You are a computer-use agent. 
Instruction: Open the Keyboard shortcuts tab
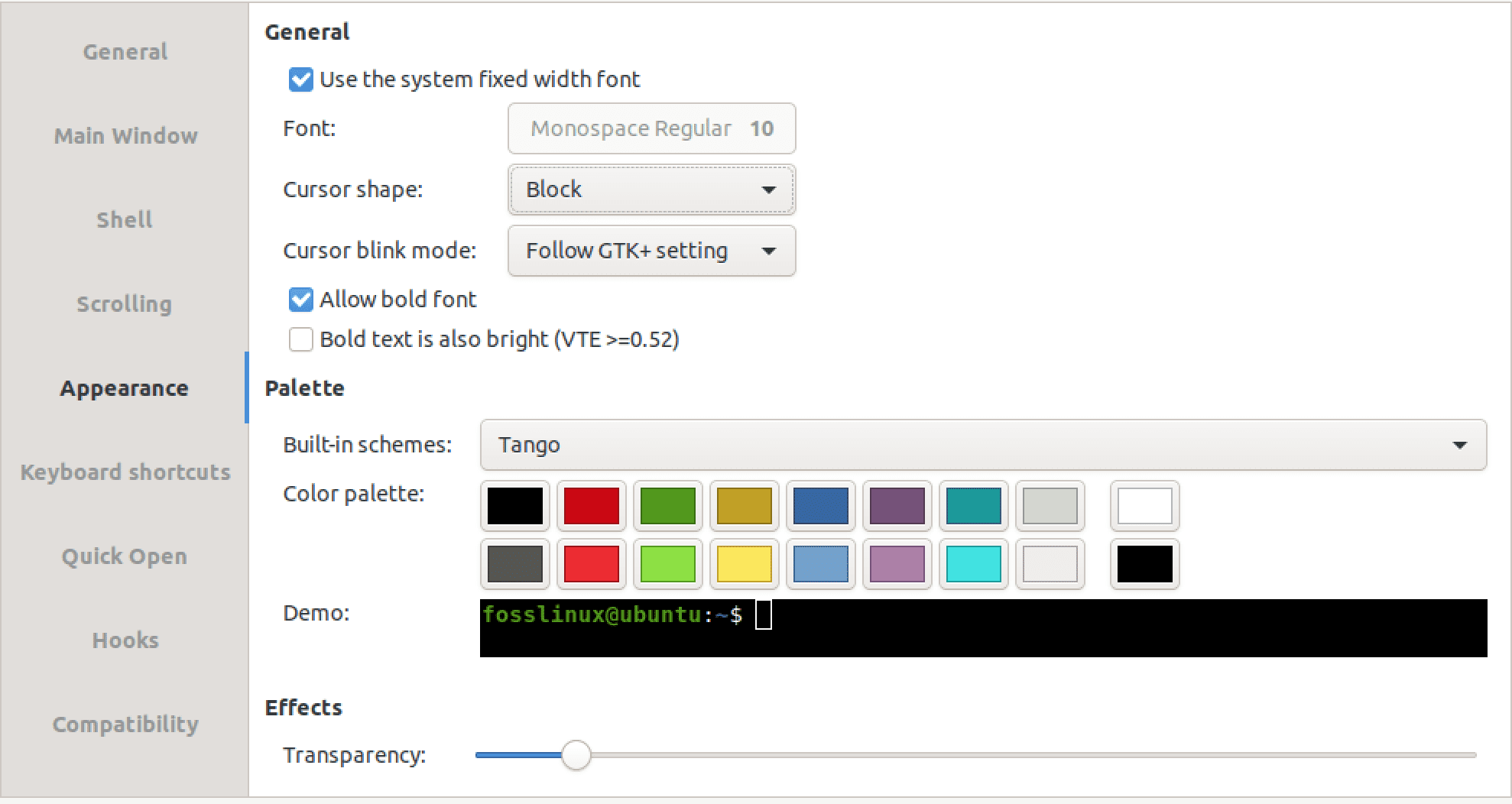125,472
